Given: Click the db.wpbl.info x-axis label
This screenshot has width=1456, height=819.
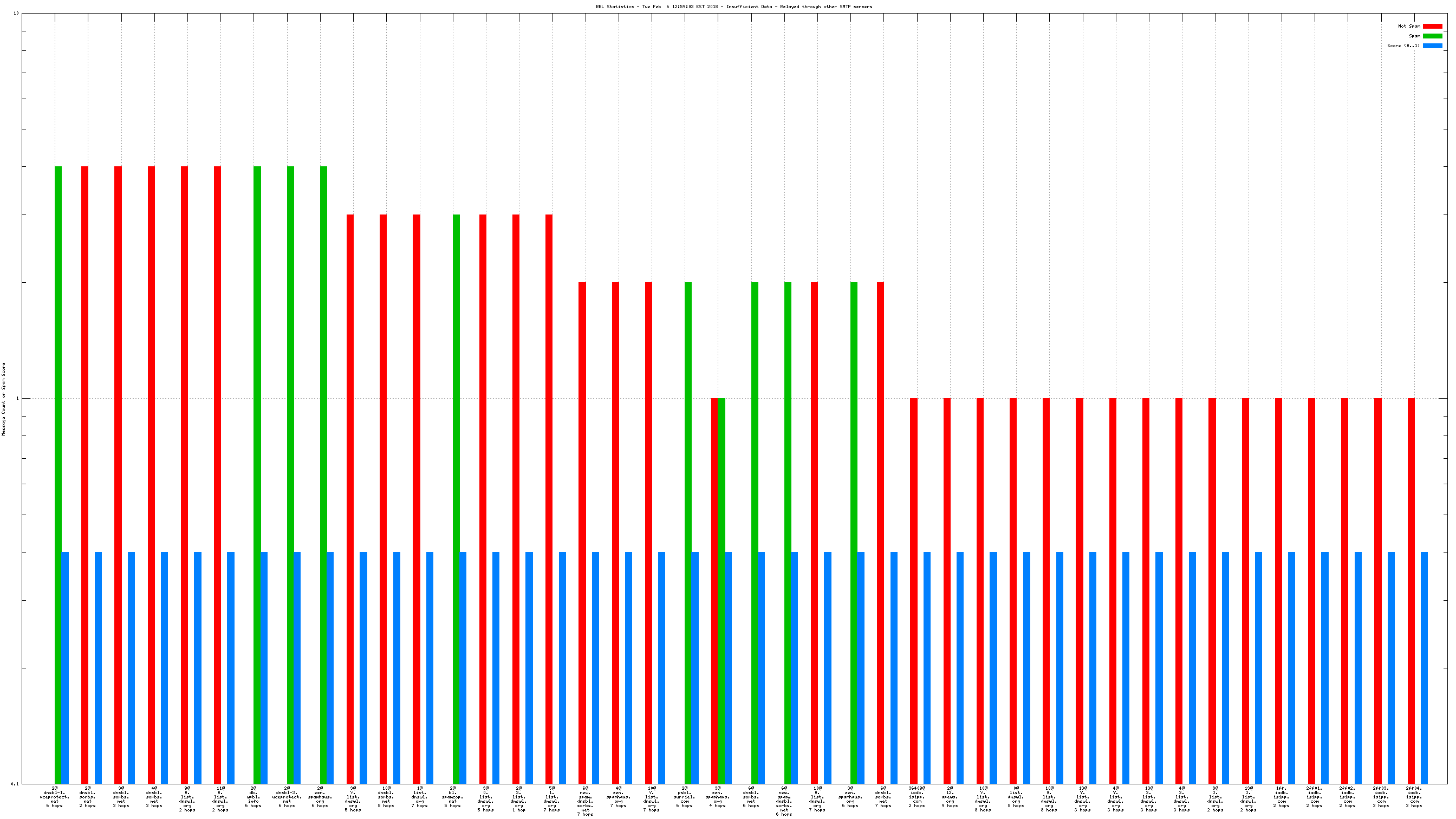Looking at the screenshot, I should click(x=253, y=796).
